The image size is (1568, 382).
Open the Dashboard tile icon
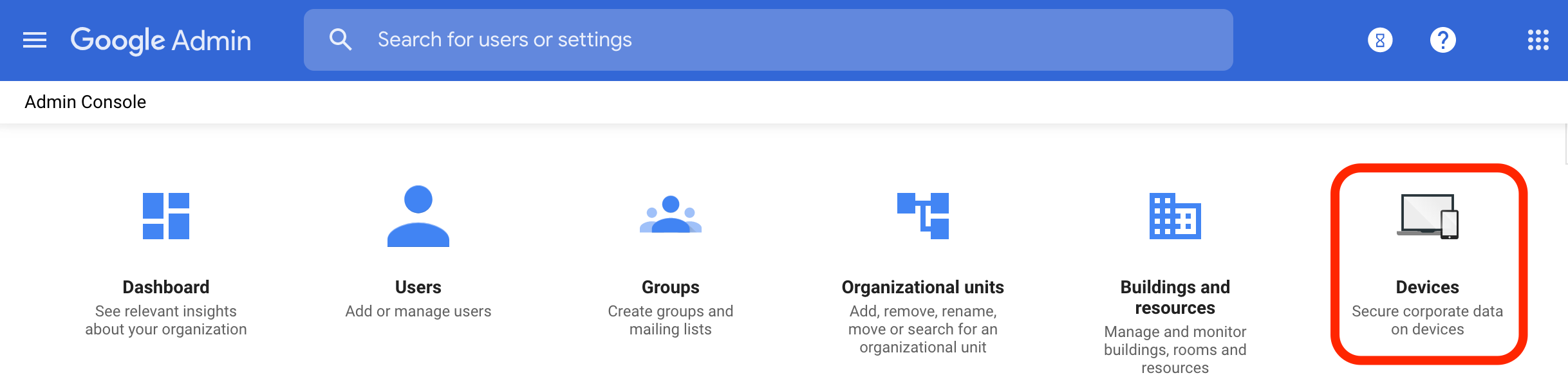click(x=166, y=216)
